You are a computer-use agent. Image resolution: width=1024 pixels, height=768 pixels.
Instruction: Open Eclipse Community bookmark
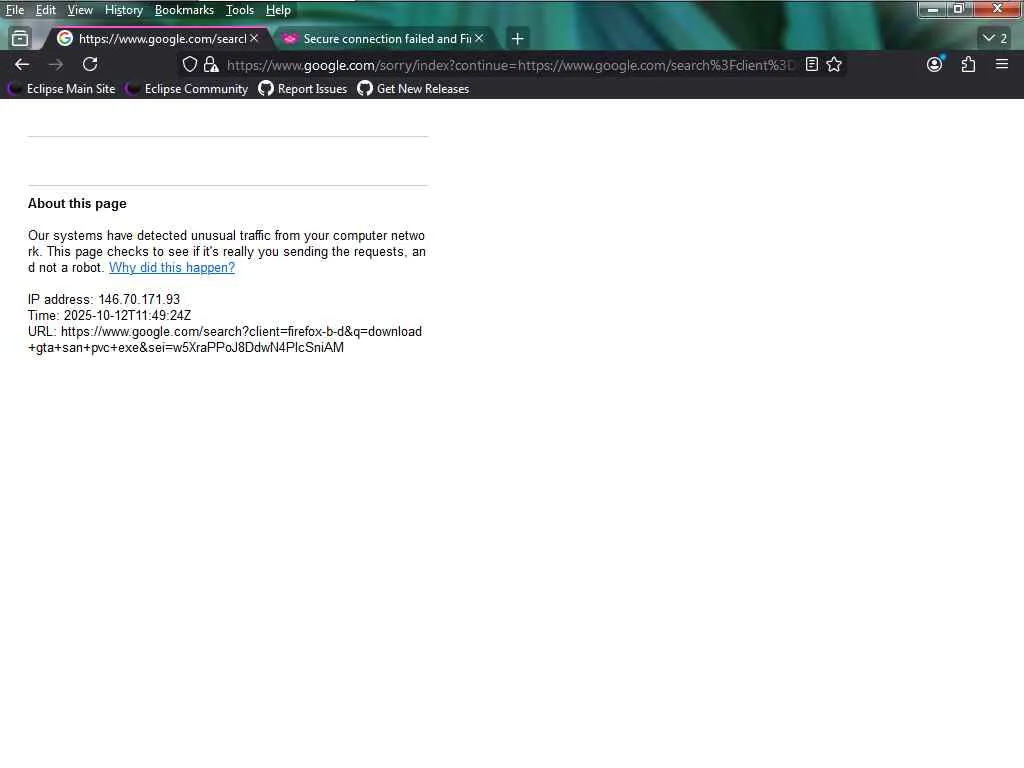[x=187, y=89]
